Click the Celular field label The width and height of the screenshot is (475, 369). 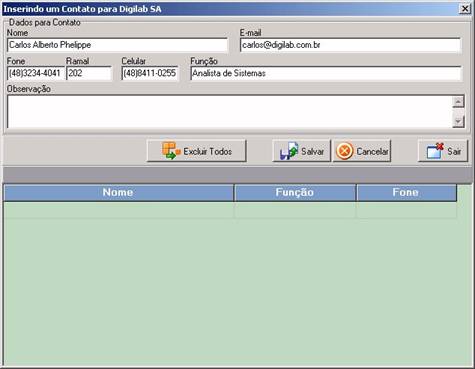point(133,61)
